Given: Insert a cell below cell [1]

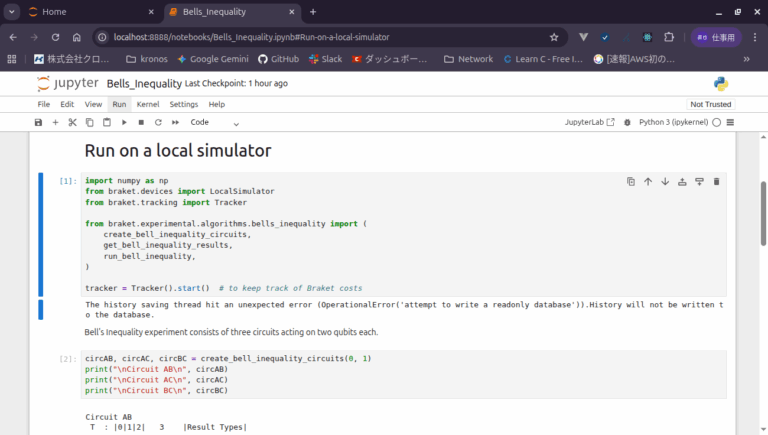Looking at the screenshot, I should click(699, 182).
